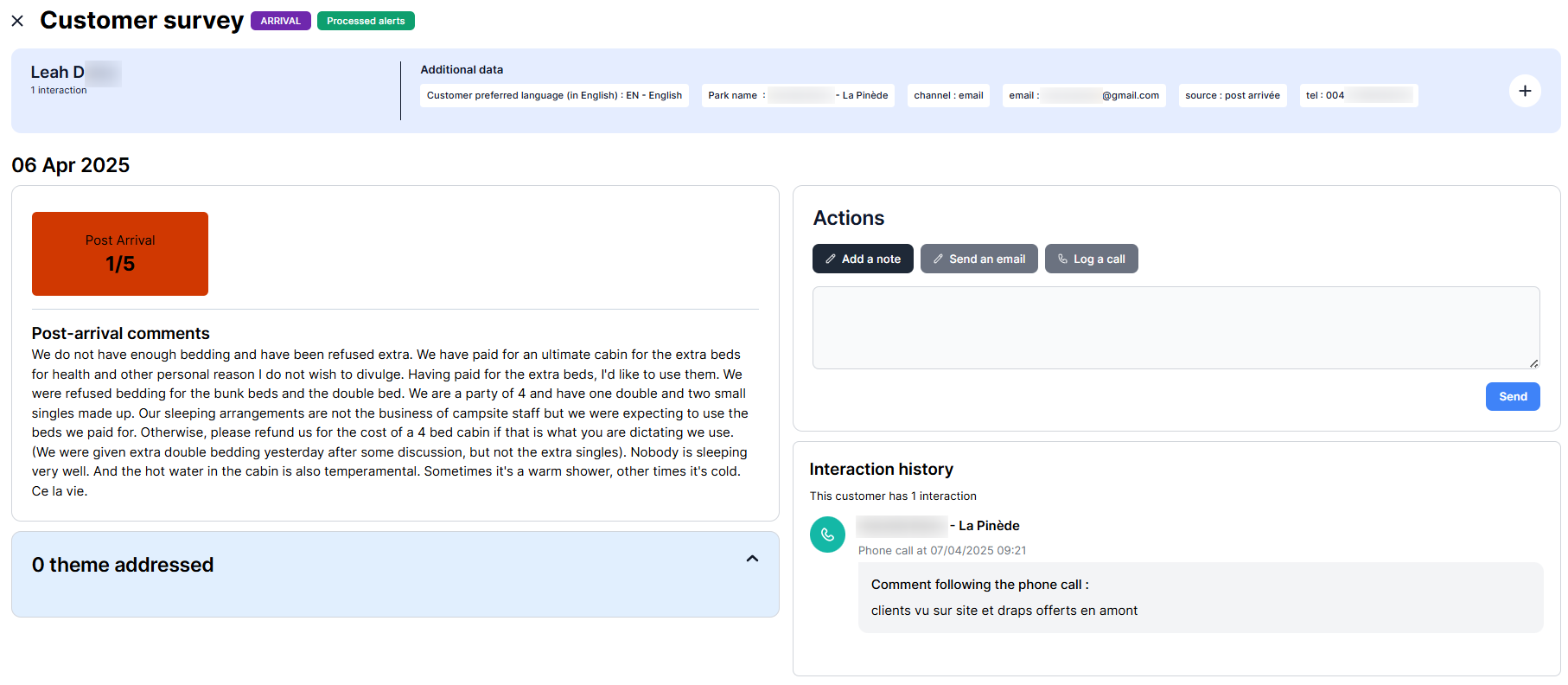The image size is (1568, 685).
Task: Click the text area resize handle
Action: coord(1533,363)
